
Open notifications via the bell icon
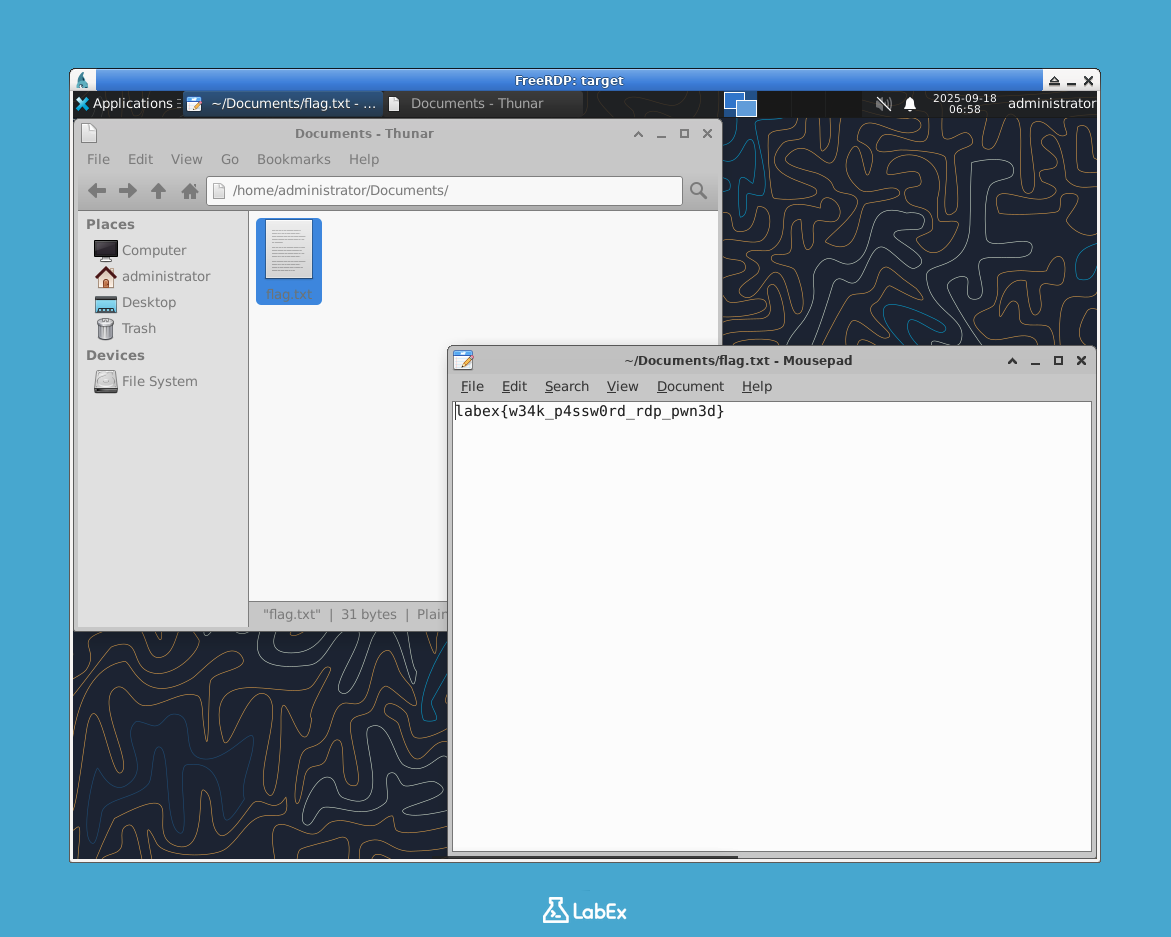910,103
